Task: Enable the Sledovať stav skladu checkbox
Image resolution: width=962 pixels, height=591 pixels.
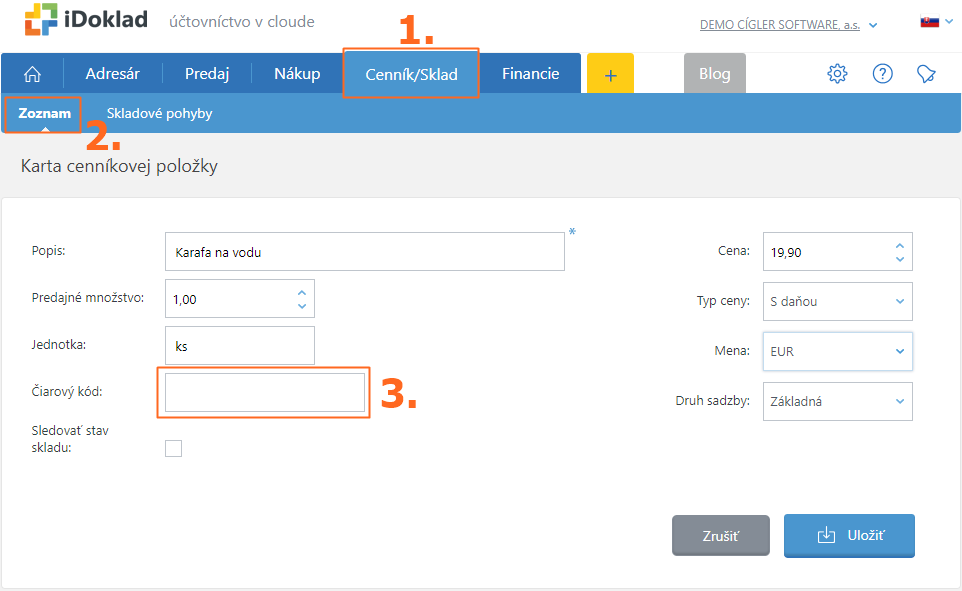Action: point(173,448)
